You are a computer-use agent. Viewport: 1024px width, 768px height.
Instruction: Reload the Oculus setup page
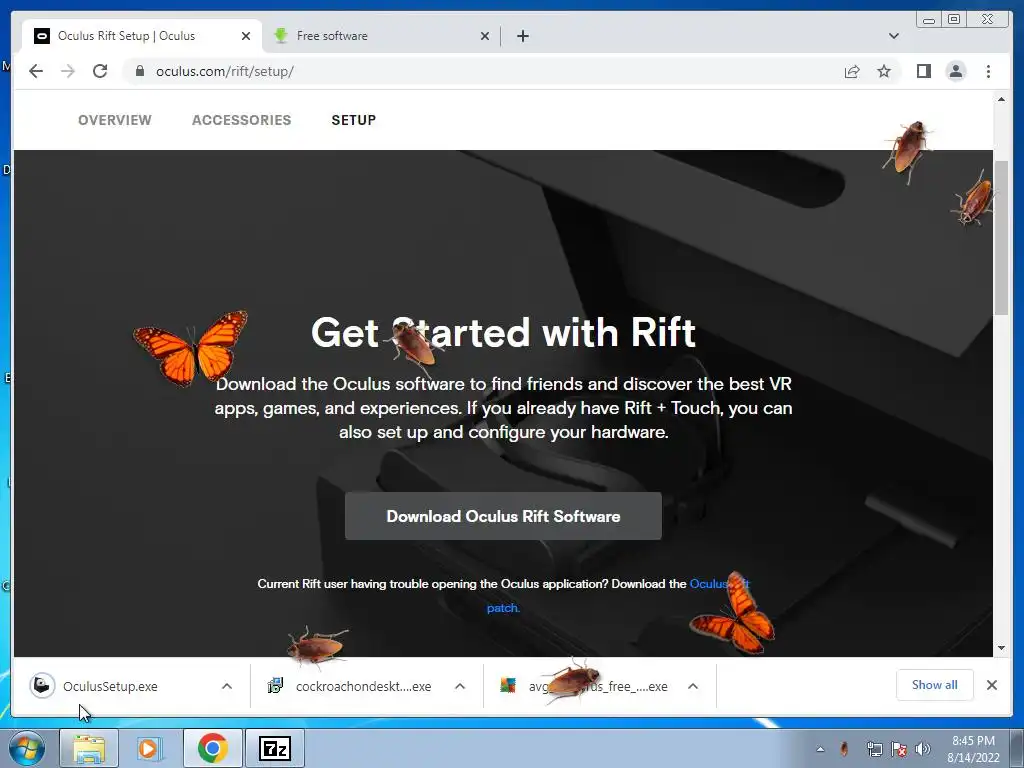(100, 71)
